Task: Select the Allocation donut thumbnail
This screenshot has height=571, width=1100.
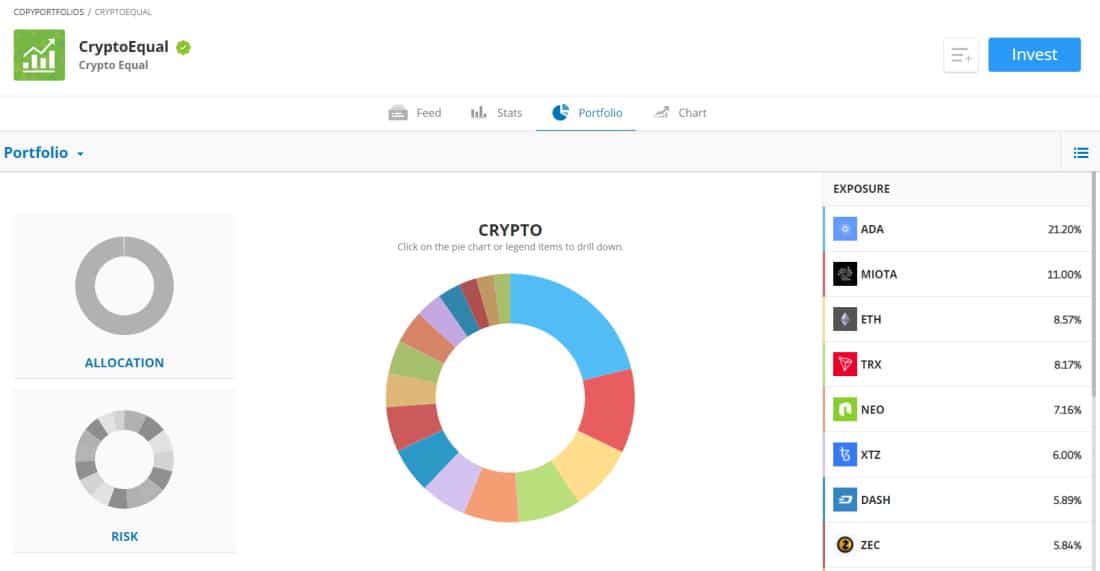Action: [124, 286]
